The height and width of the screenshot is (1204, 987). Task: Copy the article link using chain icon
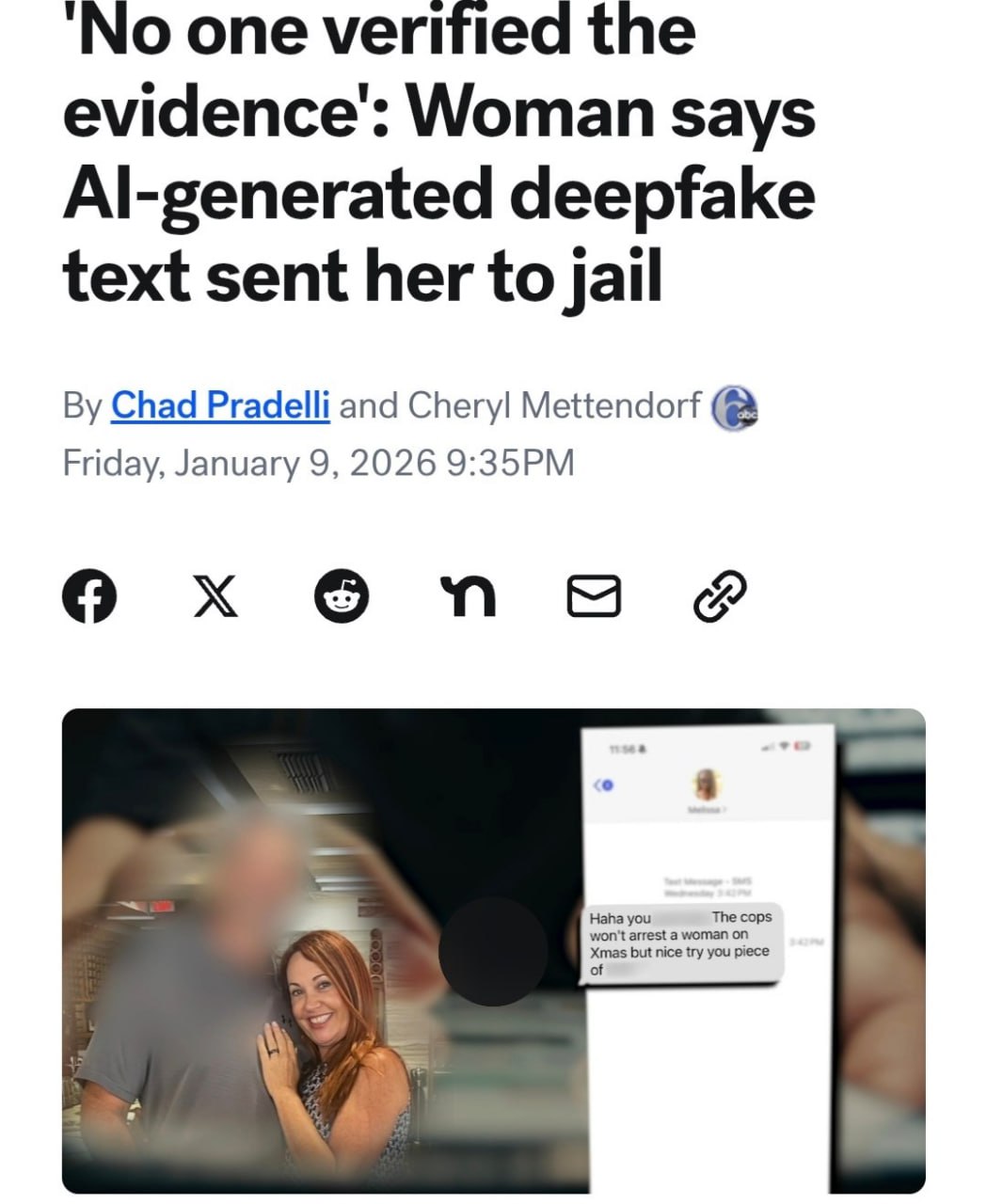point(720,597)
